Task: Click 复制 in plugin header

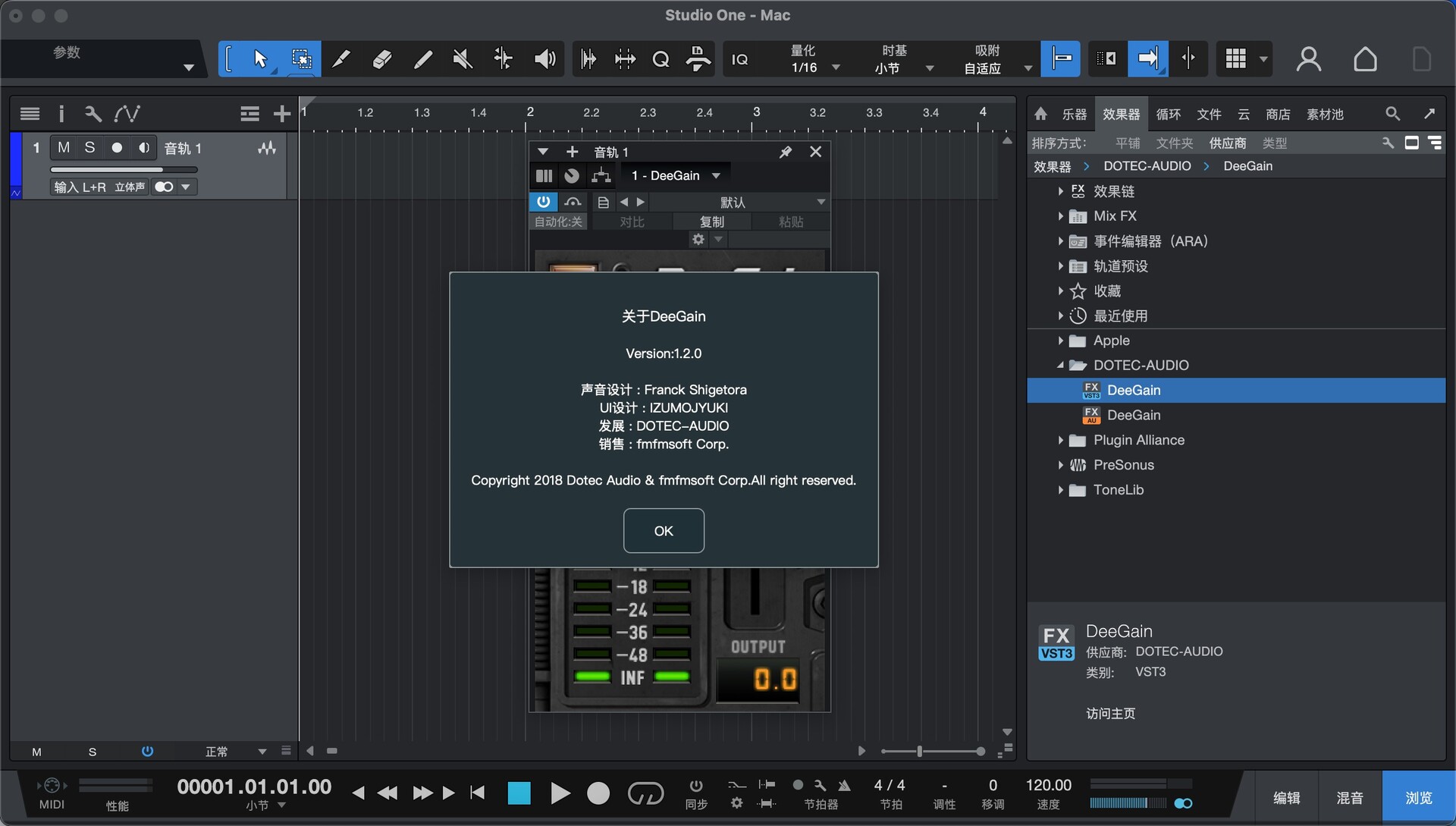Action: pyautogui.click(x=711, y=221)
